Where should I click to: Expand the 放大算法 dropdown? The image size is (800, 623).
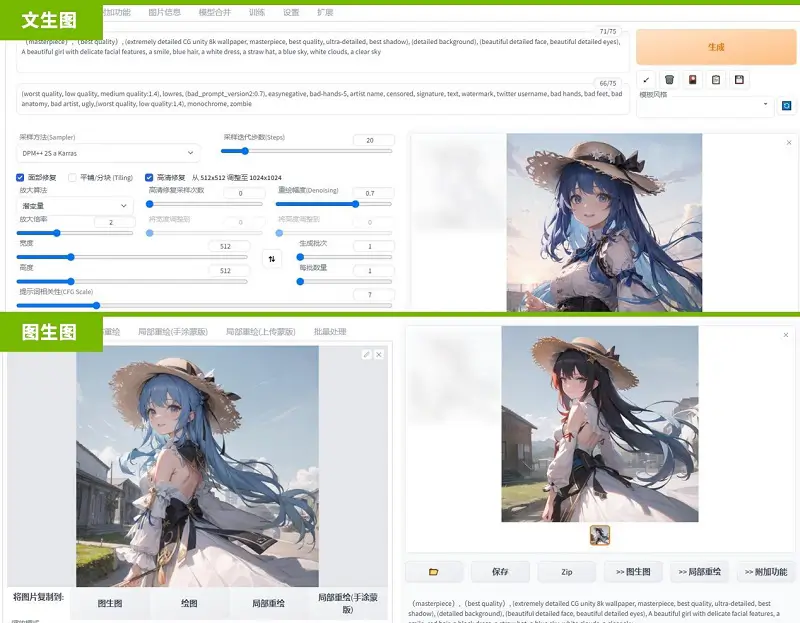(74, 205)
